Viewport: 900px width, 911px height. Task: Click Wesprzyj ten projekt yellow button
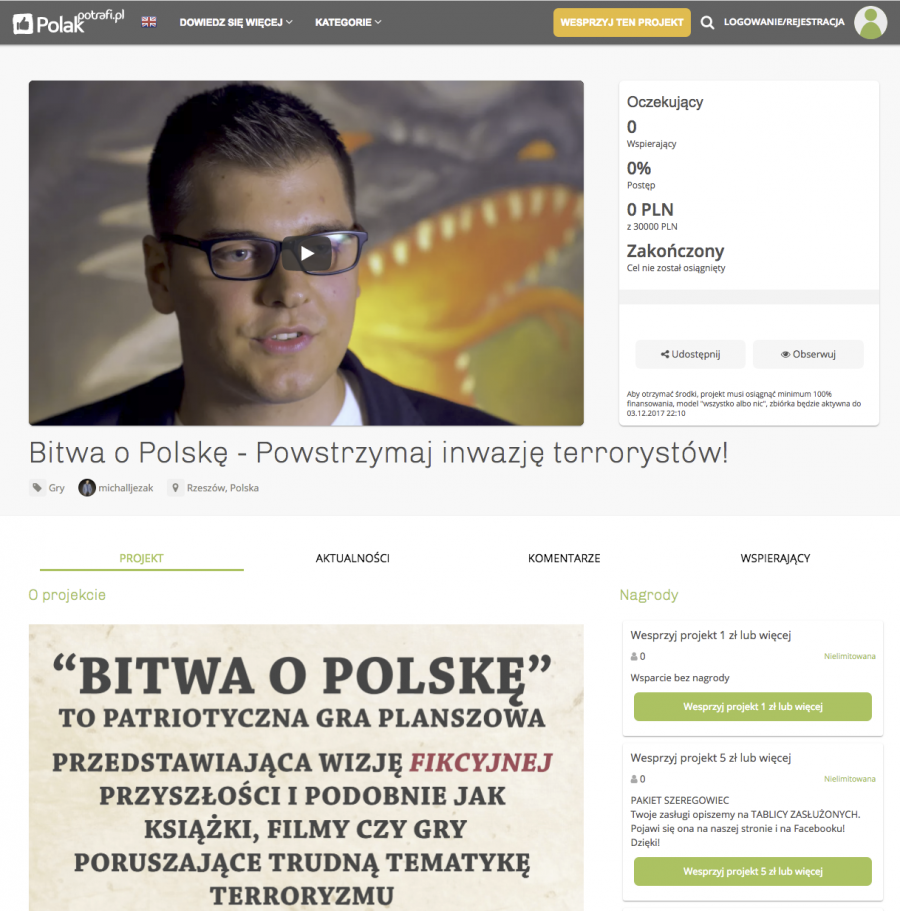pyautogui.click(x=622, y=22)
